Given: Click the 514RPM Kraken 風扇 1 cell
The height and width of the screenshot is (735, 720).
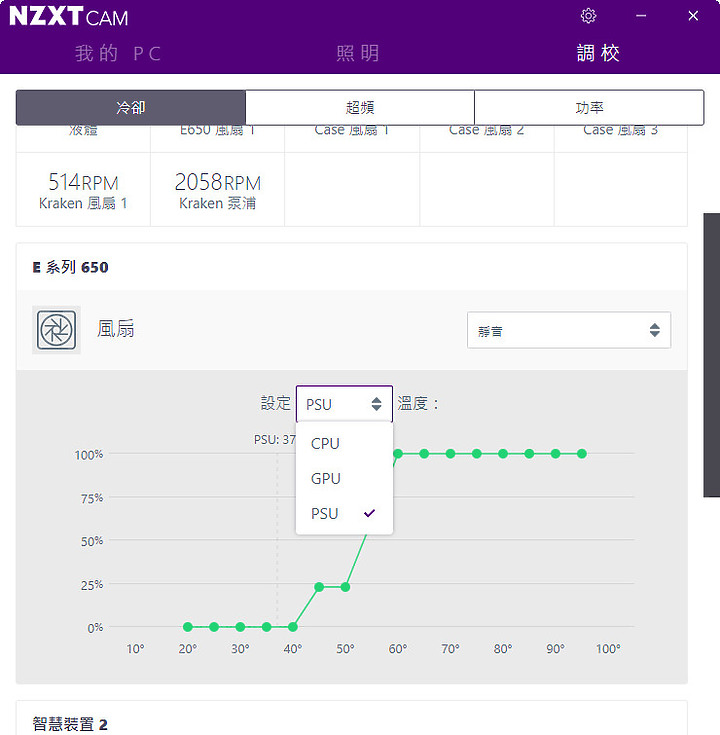Looking at the screenshot, I should tap(83, 190).
